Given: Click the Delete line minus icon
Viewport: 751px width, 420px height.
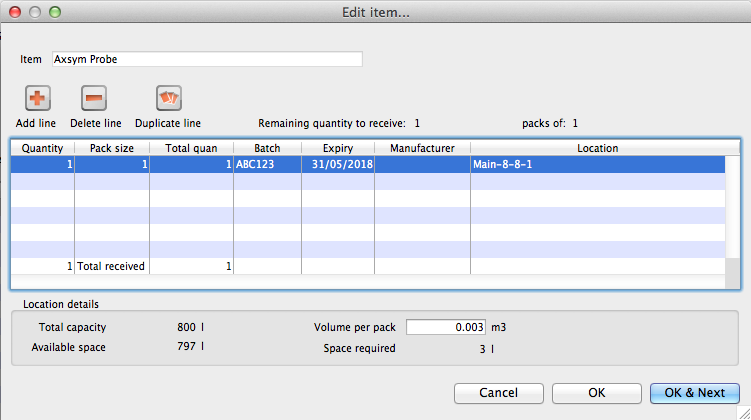Looking at the screenshot, I should [94, 99].
